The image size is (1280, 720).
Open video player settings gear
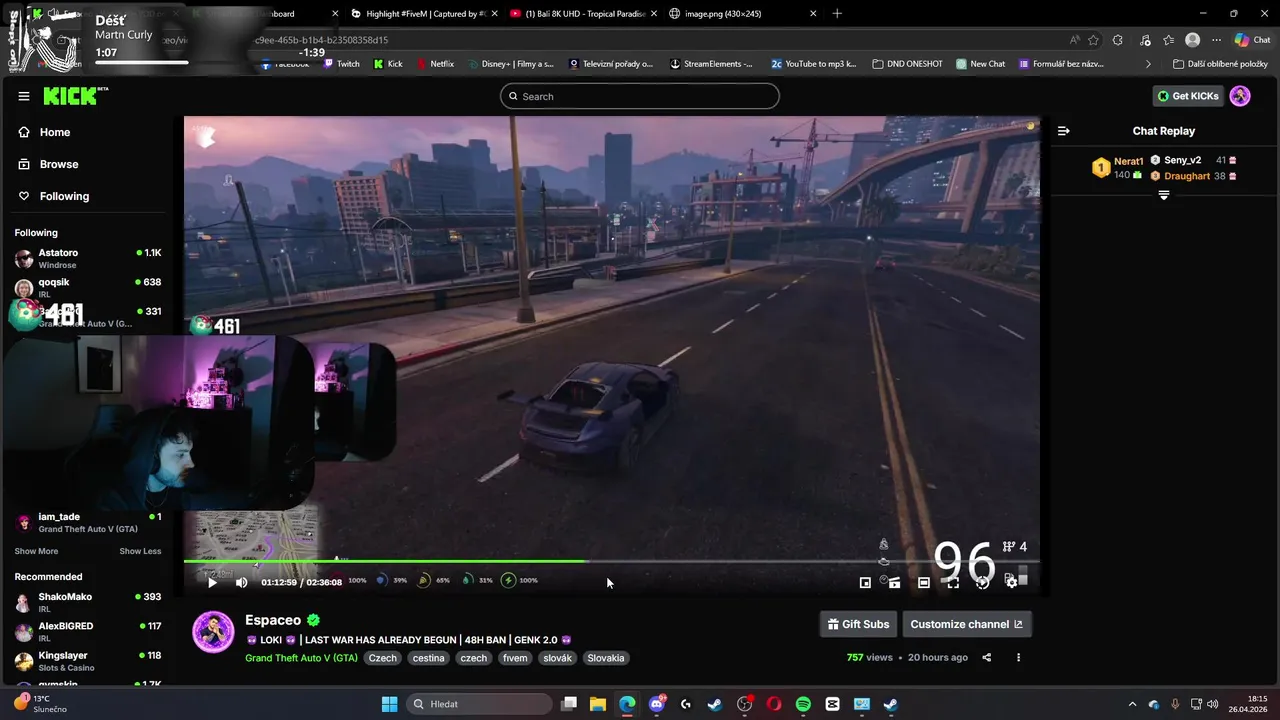point(1011,582)
